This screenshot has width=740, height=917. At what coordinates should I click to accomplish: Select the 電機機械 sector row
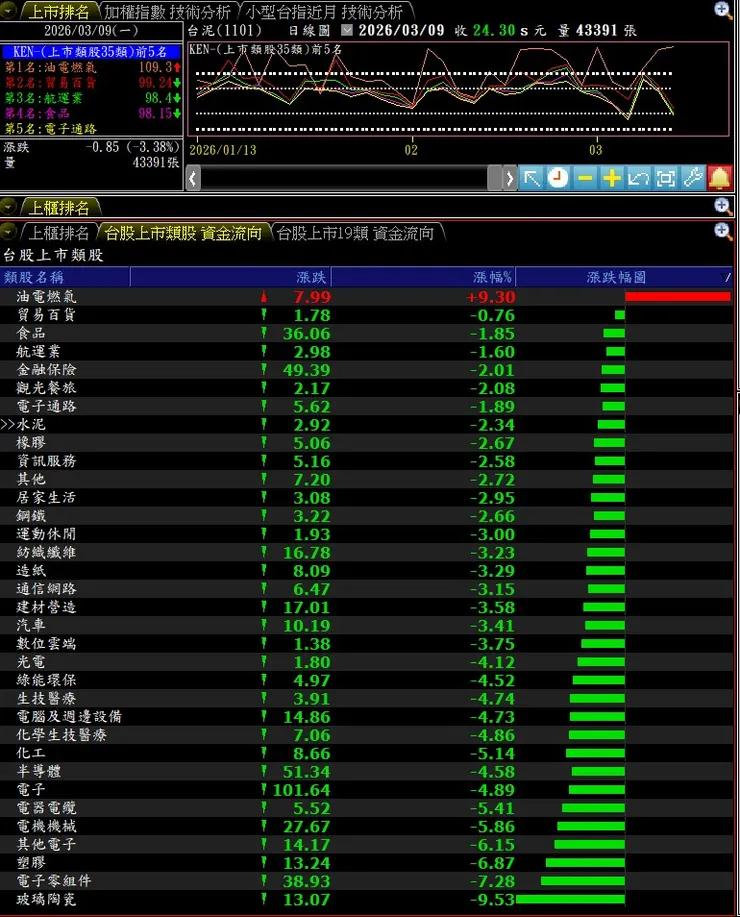[366, 826]
